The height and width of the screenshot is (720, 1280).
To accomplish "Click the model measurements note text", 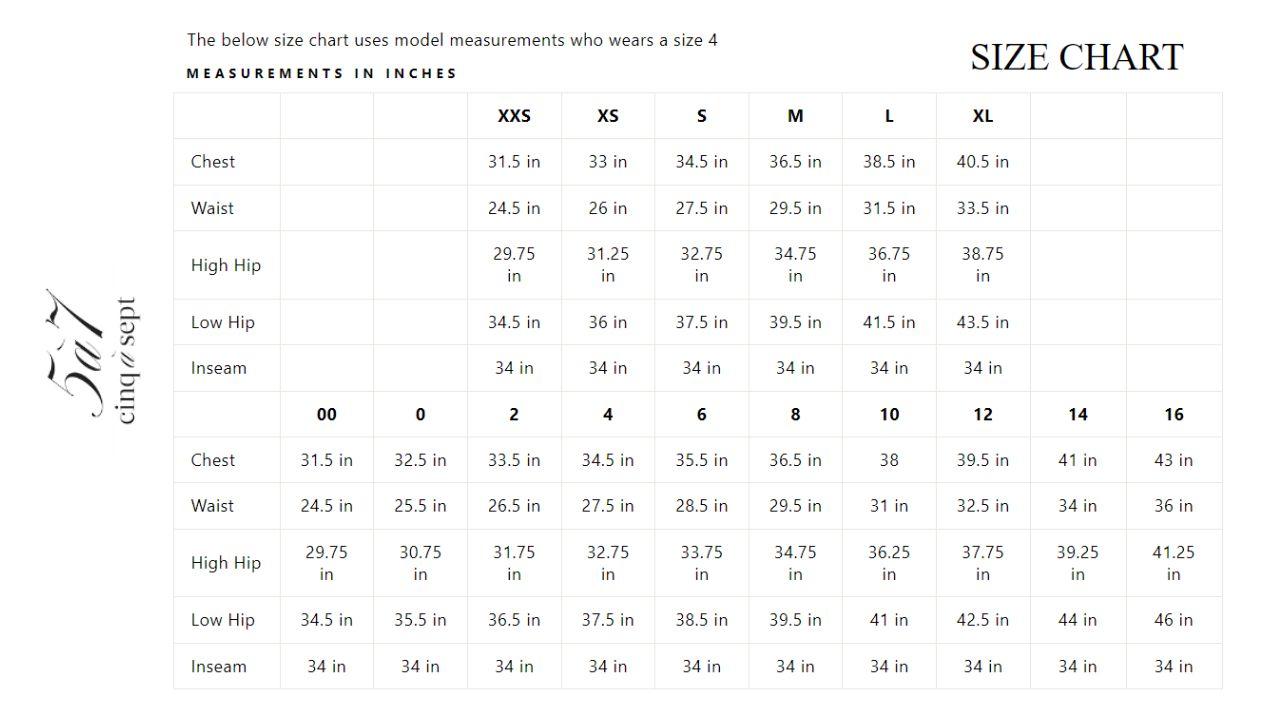I will pyautogui.click(x=452, y=41).
